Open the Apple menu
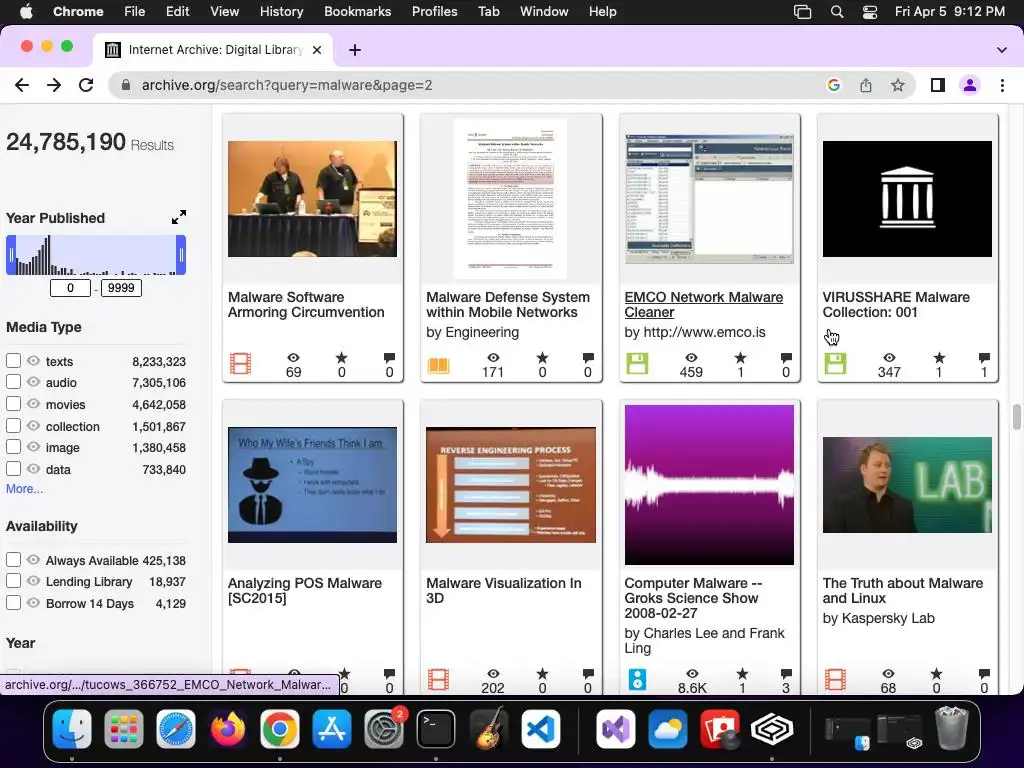 point(26,12)
